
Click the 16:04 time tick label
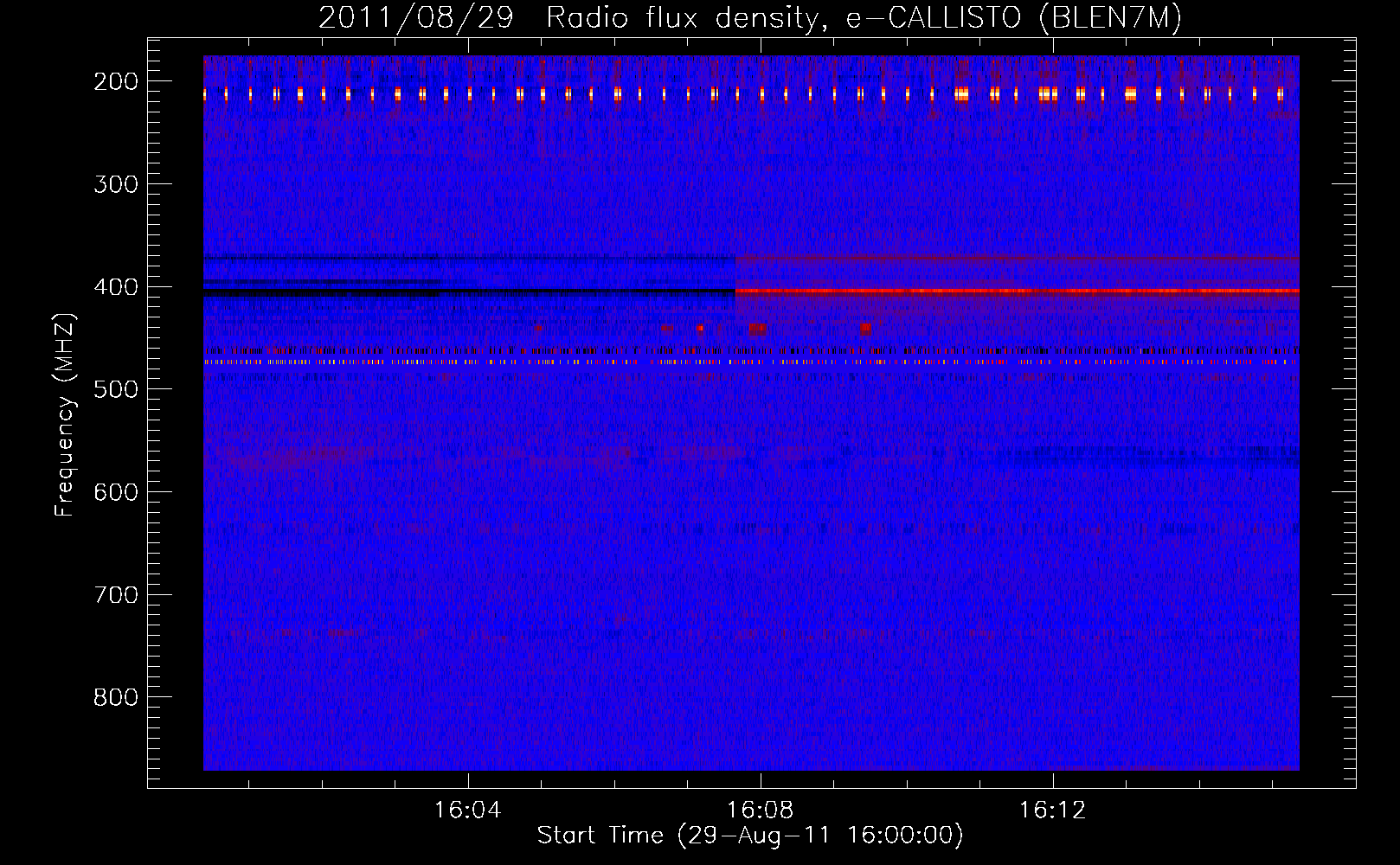(x=467, y=811)
